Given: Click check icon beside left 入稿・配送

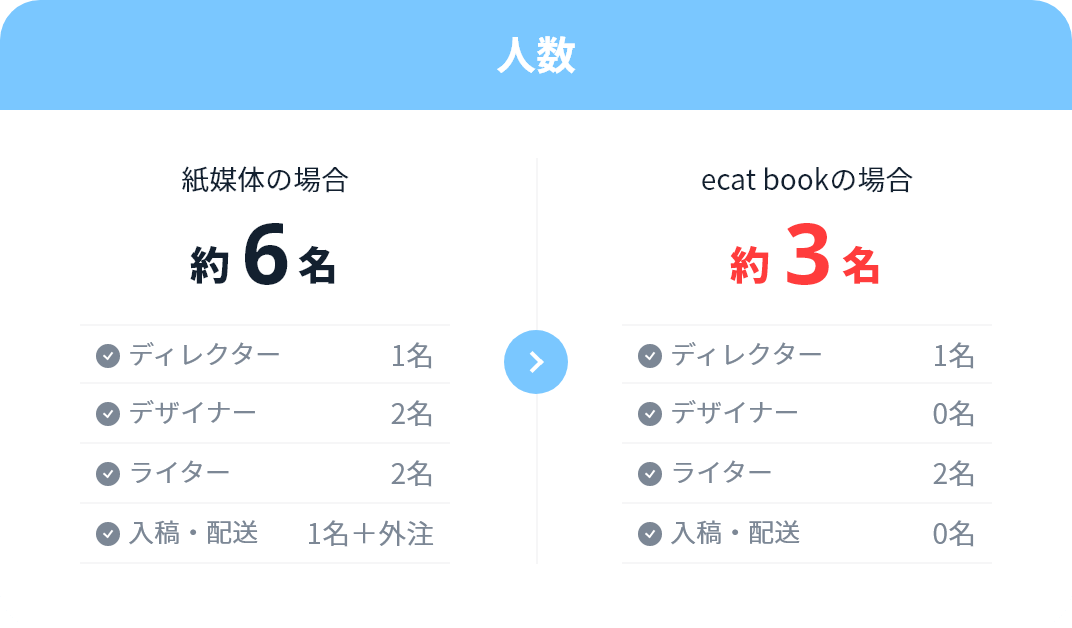Looking at the screenshot, I should (108, 534).
